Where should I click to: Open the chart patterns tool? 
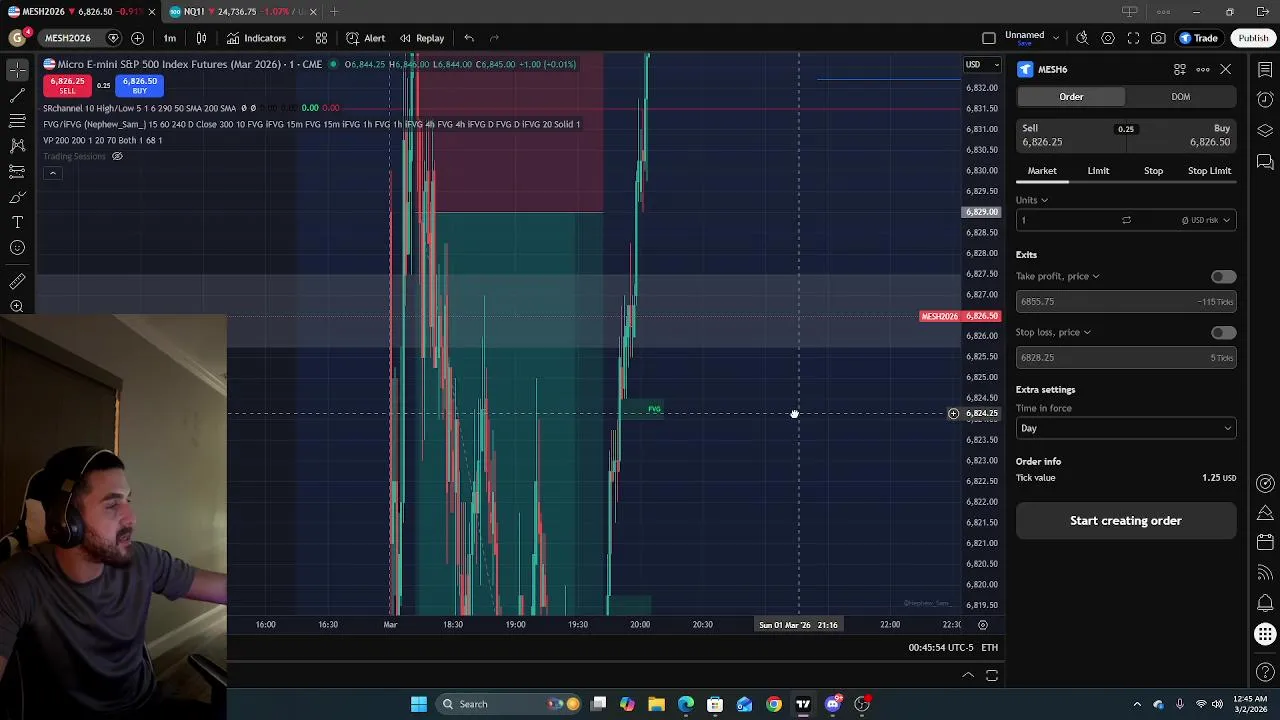click(x=17, y=146)
